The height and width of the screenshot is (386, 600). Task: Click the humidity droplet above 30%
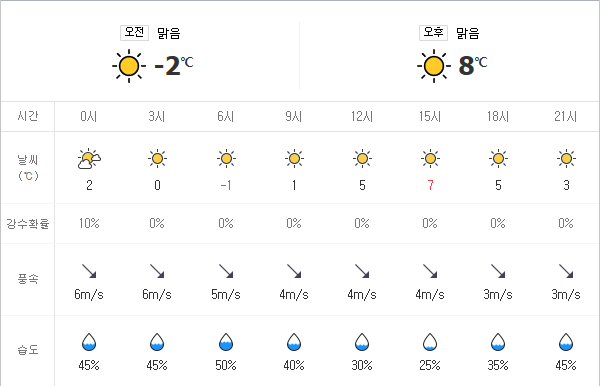362,342
